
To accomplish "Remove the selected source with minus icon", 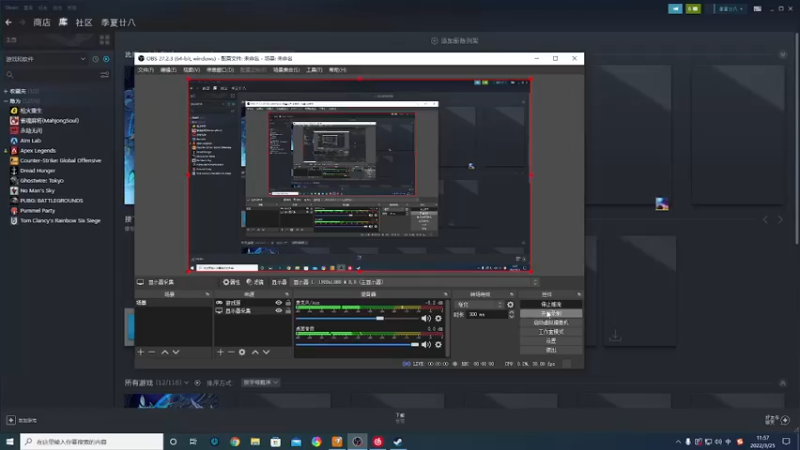I will point(231,352).
